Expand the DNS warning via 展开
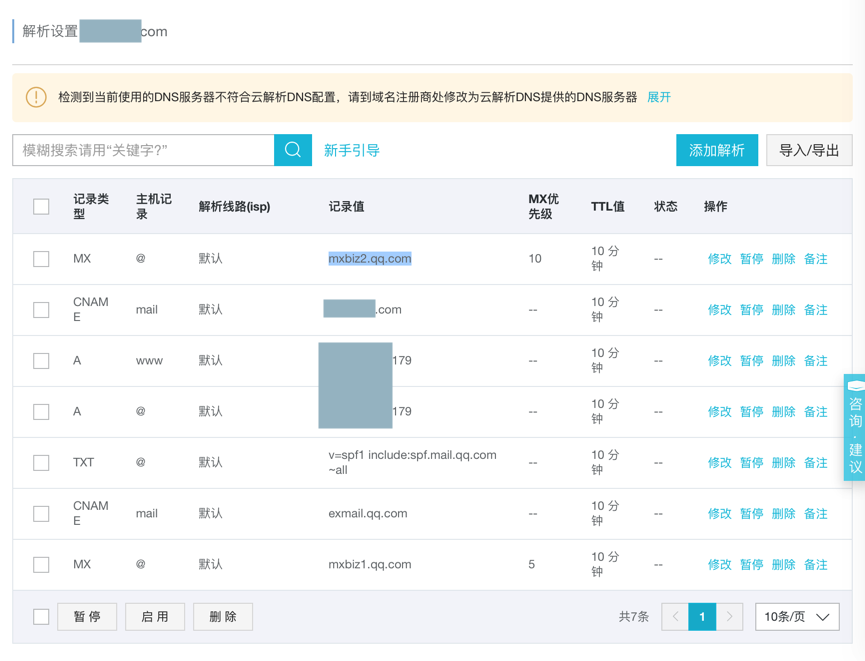 click(659, 97)
